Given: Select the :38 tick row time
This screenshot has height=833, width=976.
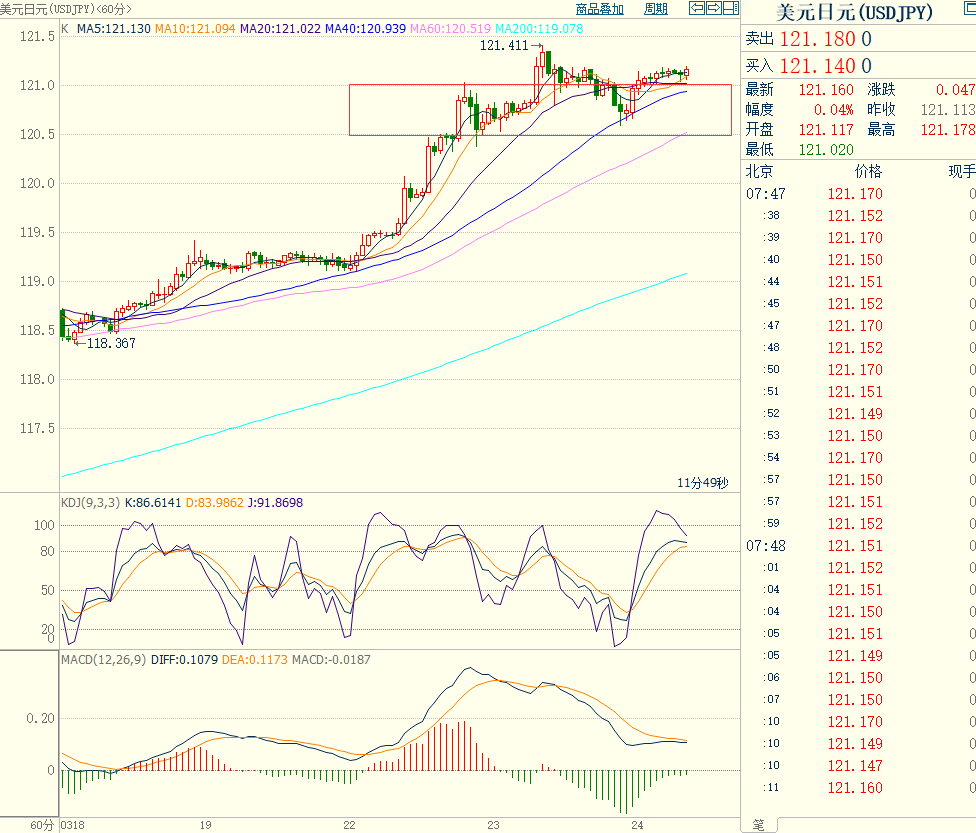Looking at the screenshot, I should pyautogui.click(x=772, y=215).
